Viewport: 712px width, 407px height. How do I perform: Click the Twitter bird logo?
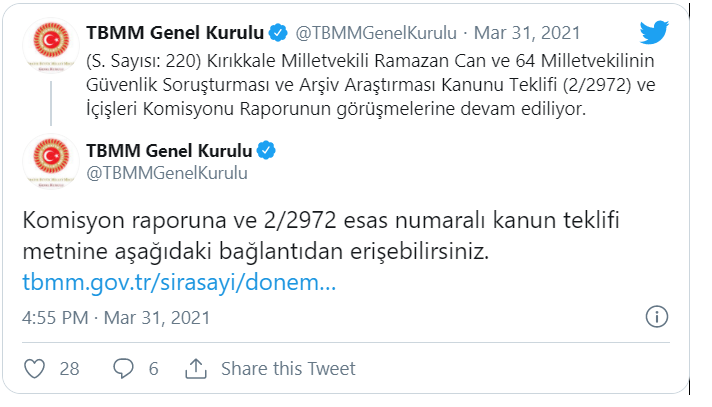point(654,32)
